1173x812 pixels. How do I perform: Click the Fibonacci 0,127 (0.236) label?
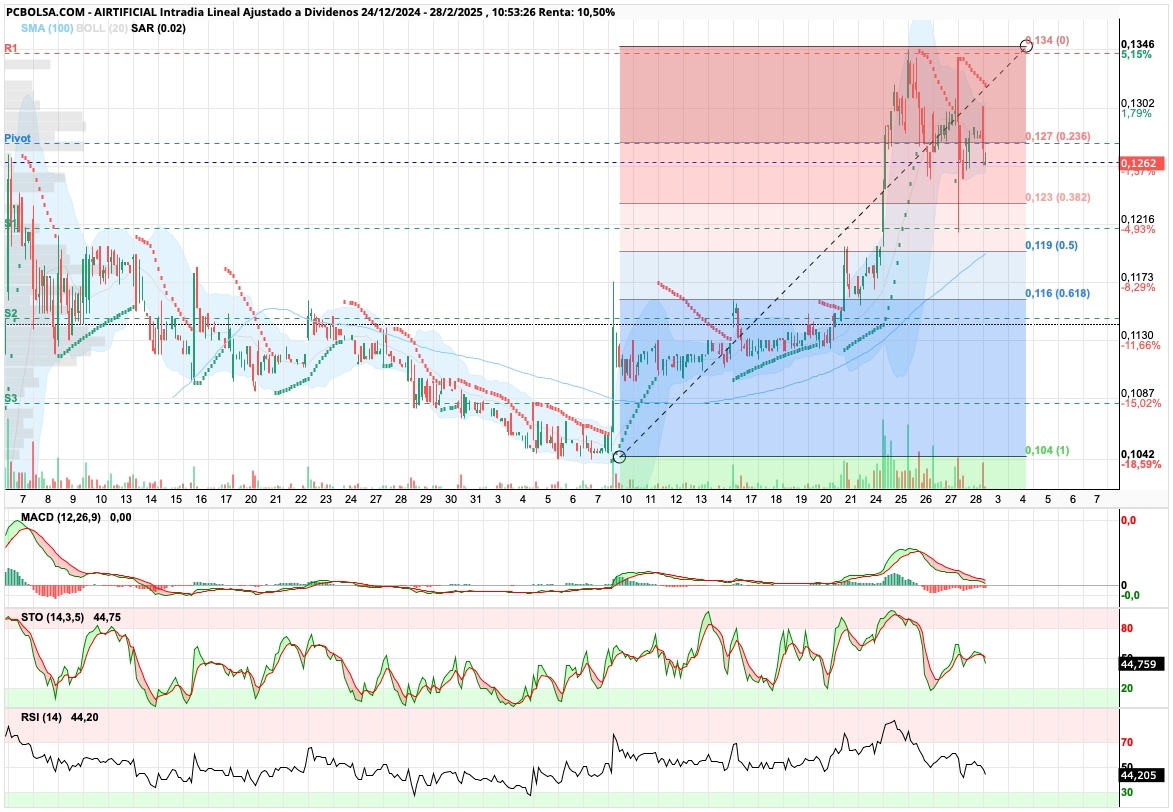pos(1058,136)
